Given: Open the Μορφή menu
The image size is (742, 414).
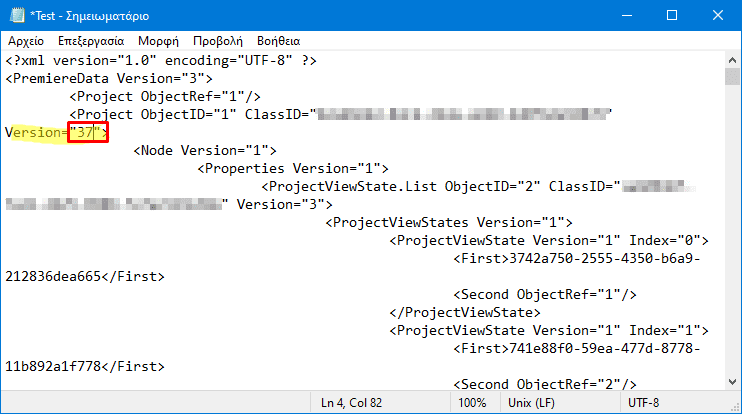Looking at the screenshot, I should pyautogui.click(x=160, y=42).
